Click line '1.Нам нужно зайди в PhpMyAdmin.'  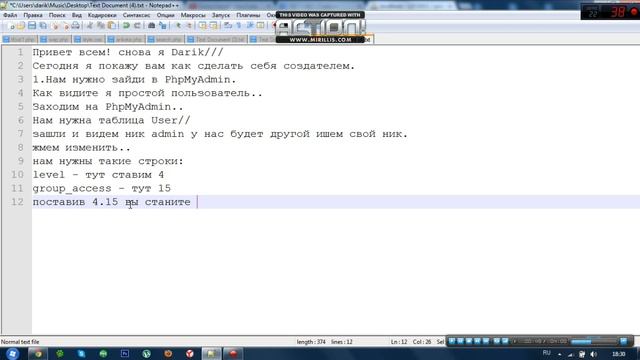[x=134, y=80]
